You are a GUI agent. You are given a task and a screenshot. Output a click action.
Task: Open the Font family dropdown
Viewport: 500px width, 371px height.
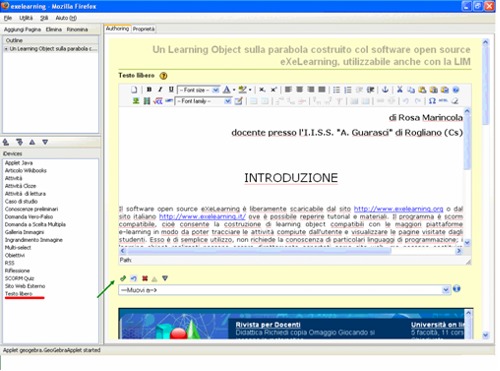pos(203,101)
